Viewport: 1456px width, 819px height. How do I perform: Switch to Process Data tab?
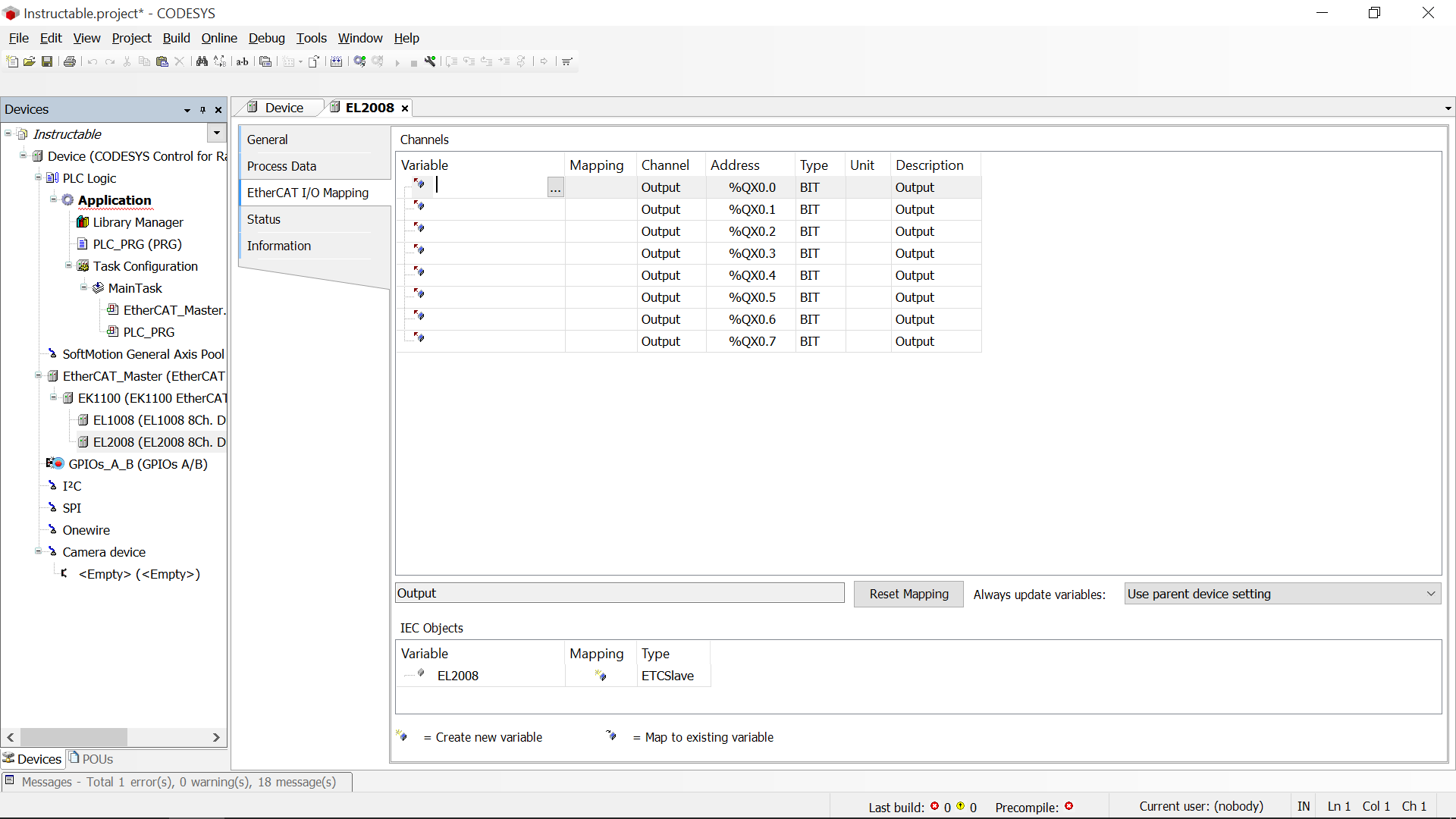coord(281,166)
